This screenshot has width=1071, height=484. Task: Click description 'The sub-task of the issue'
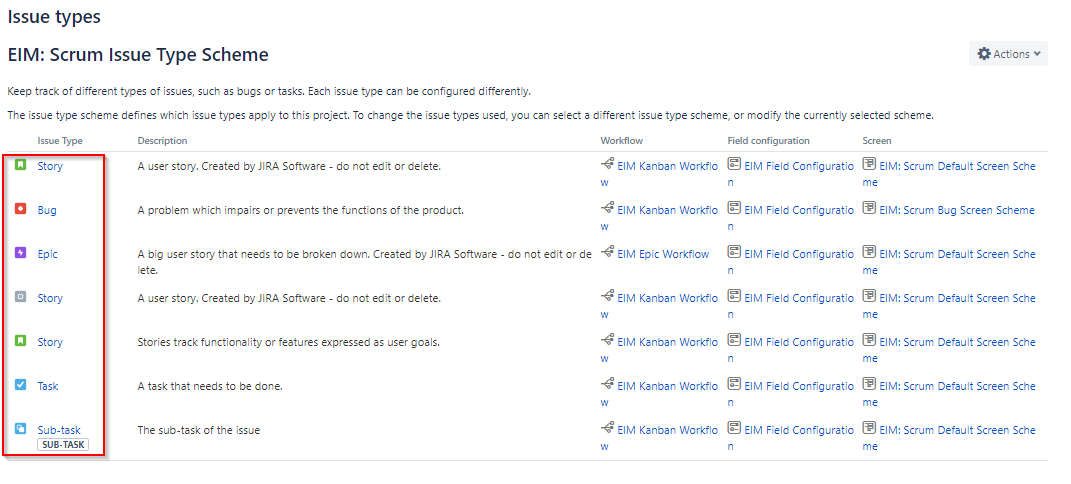click(199, 430)
